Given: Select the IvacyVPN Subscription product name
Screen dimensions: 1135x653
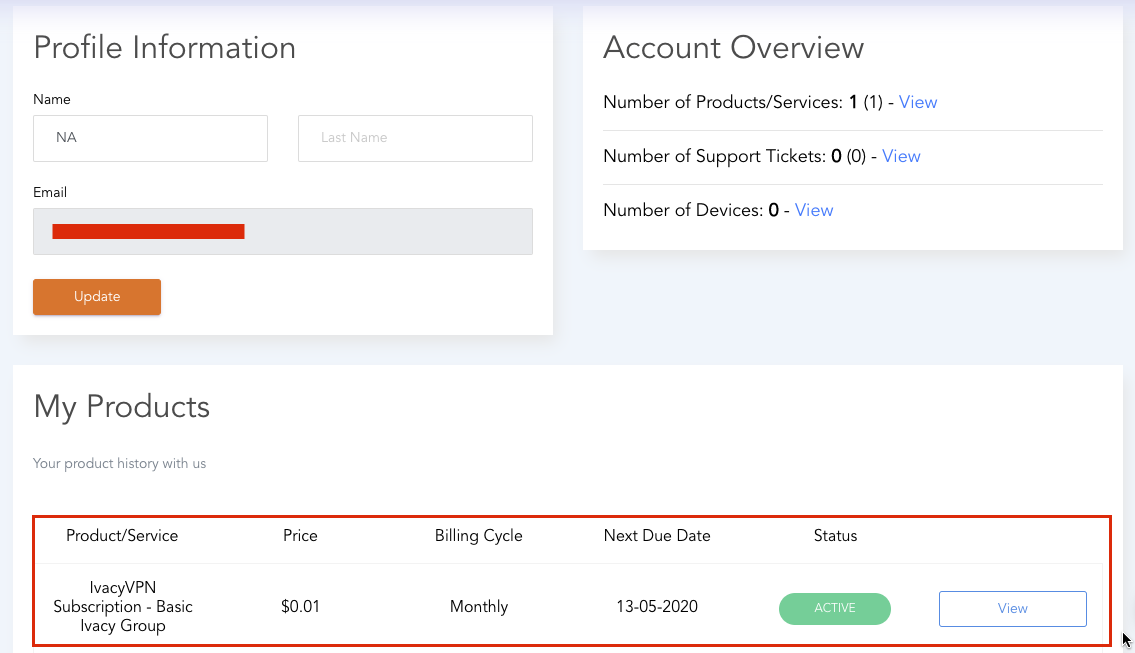Looking at the screenshot, I should [x=123, y=607].
